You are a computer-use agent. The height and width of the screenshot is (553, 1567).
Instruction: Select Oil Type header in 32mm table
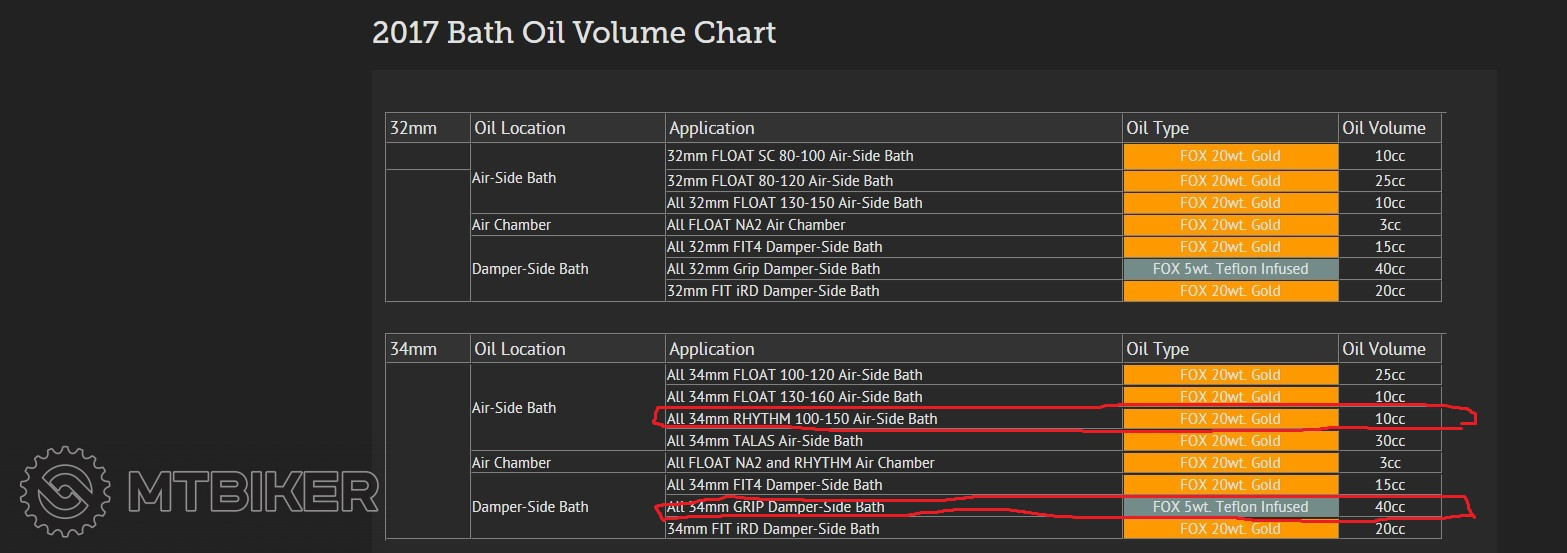pos(1157,128)
